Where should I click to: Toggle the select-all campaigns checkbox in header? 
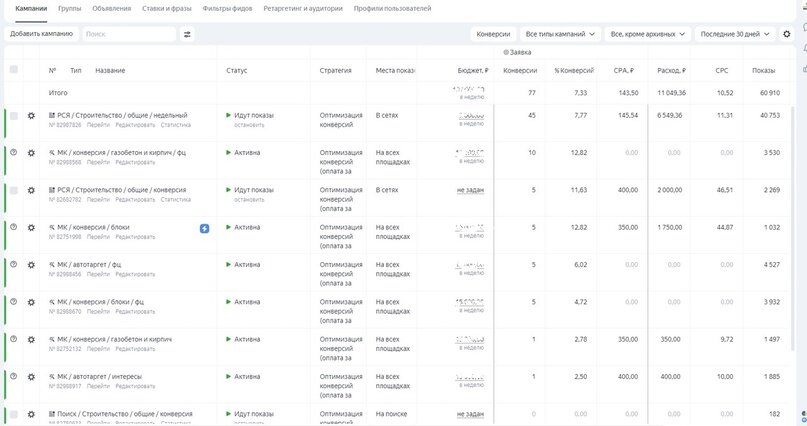[x=14, y=70]
